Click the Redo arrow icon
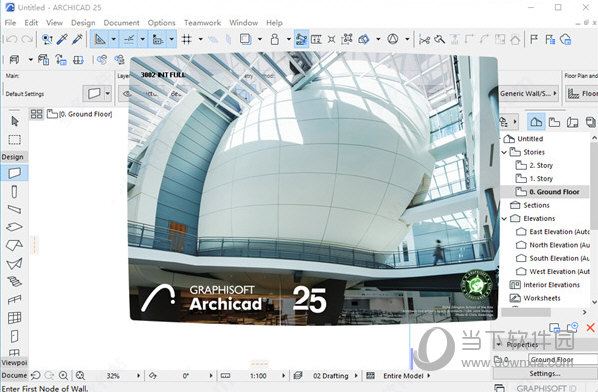 point(27,39)
